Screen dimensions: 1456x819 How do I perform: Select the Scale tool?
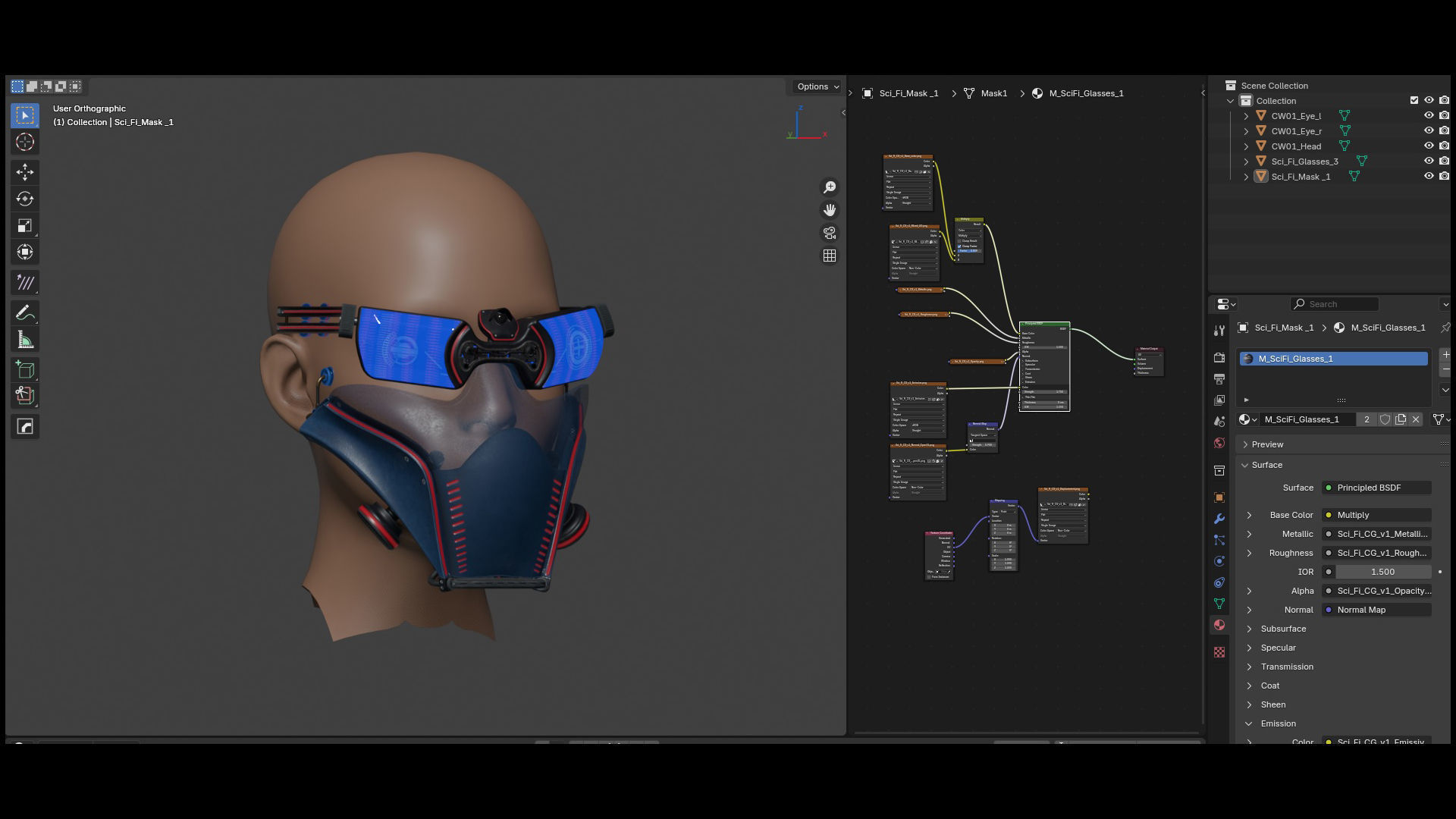tap(25, 225)
